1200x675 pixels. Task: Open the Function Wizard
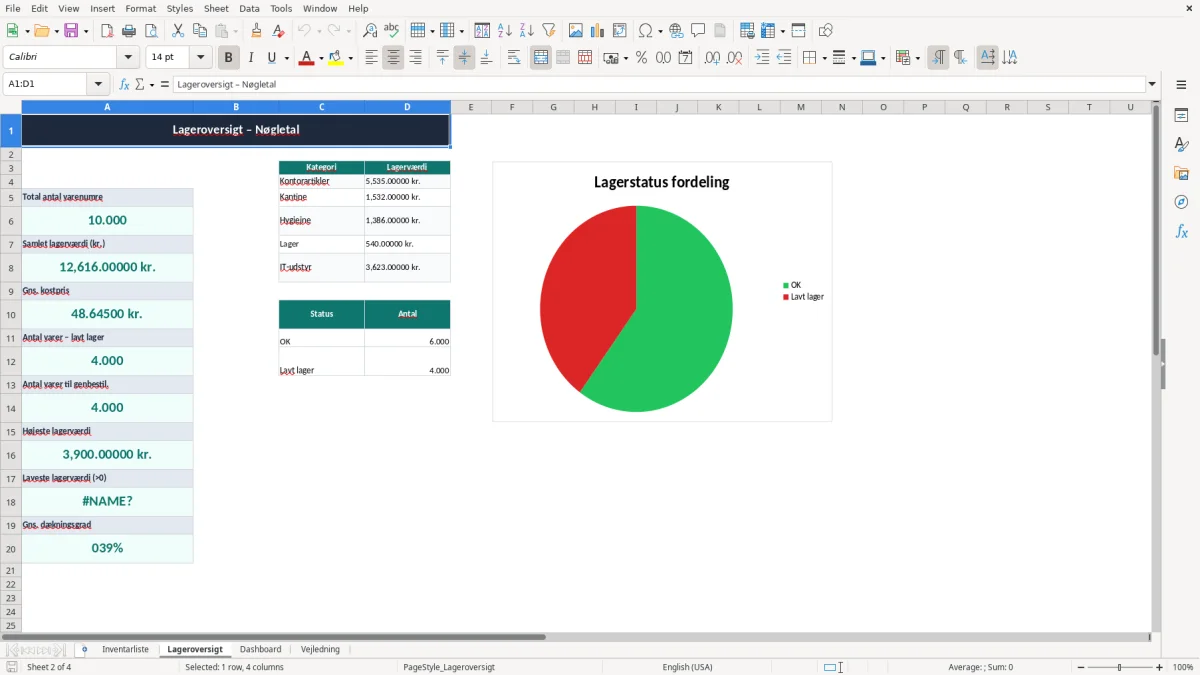[125, 84]
